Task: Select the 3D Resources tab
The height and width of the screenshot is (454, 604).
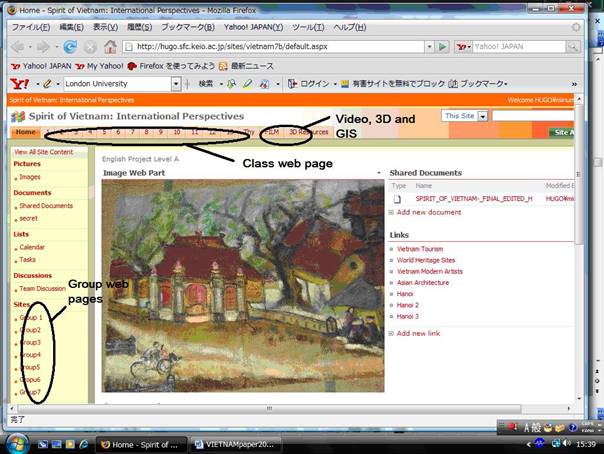Action: 309,132
